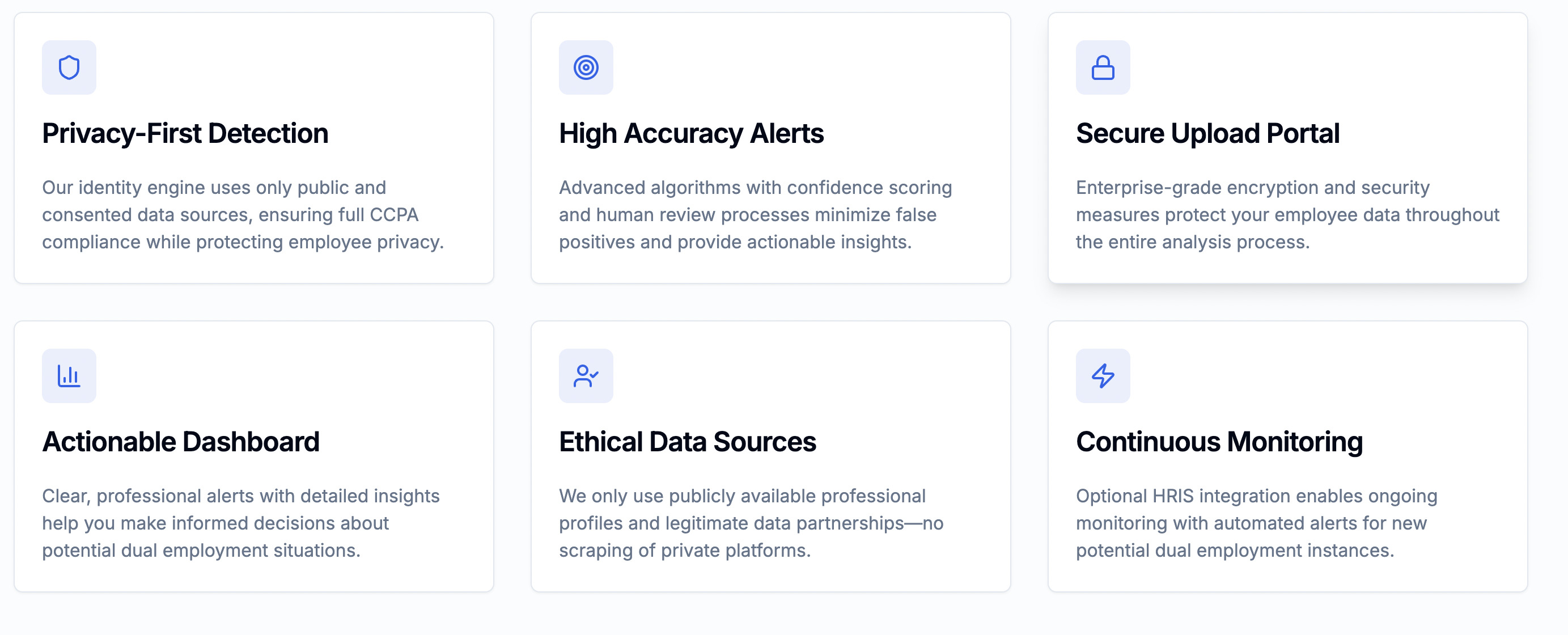The height and width of the screenshot is (635, 1568).
Task: Open the Continuous Monitoring title
Action: pos(1219,442)
